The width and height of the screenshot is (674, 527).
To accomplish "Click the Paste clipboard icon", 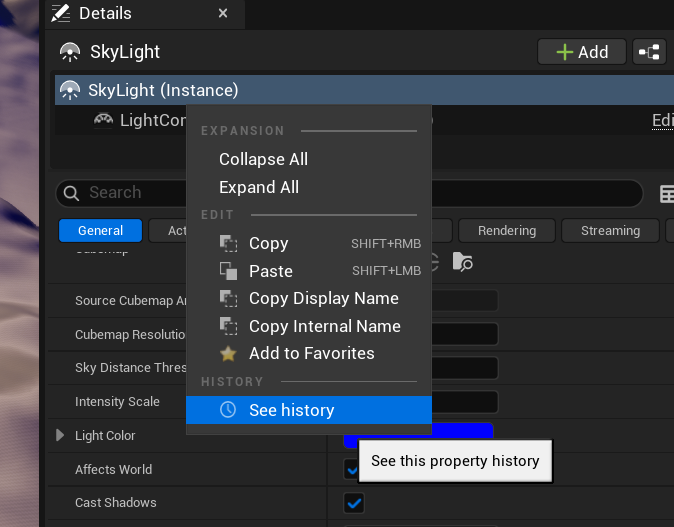I will (229, 271).
